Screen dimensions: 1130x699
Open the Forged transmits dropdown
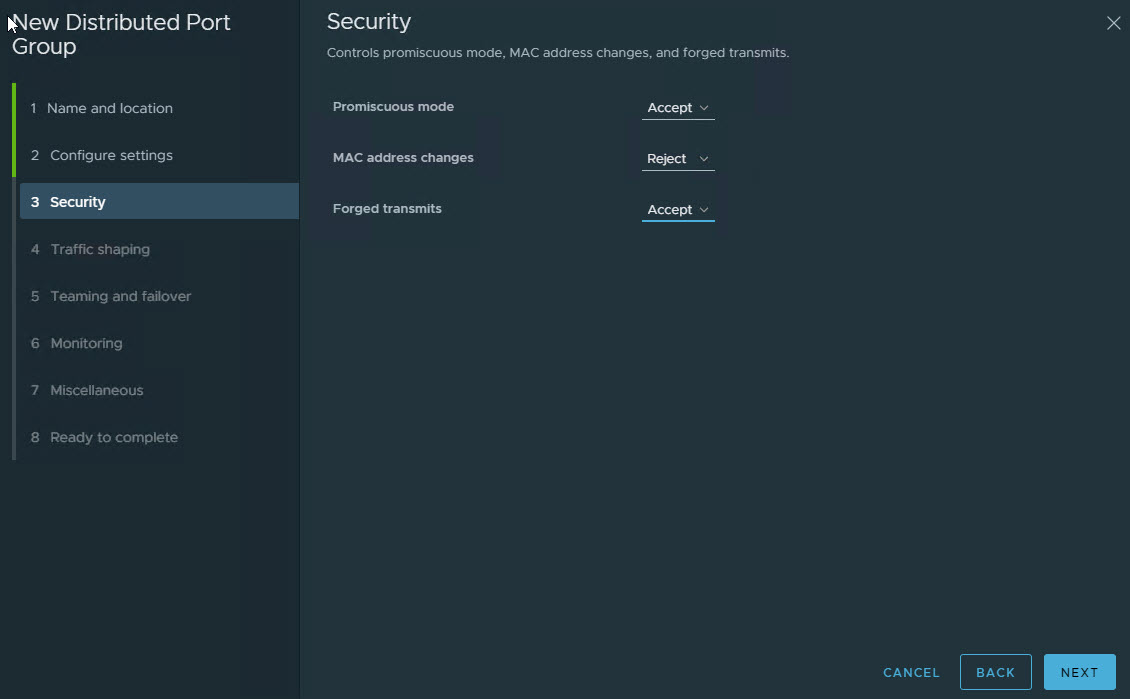[x=678, y=210]
